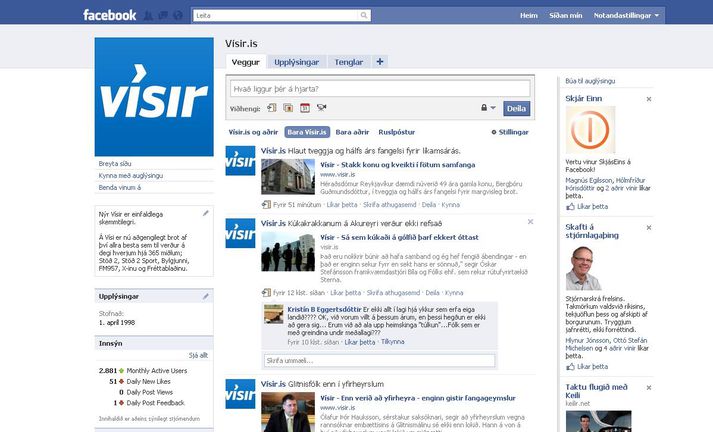713x432 pixels.
Task: Click Búa til auglýsingu link
Action: (590, 81)
